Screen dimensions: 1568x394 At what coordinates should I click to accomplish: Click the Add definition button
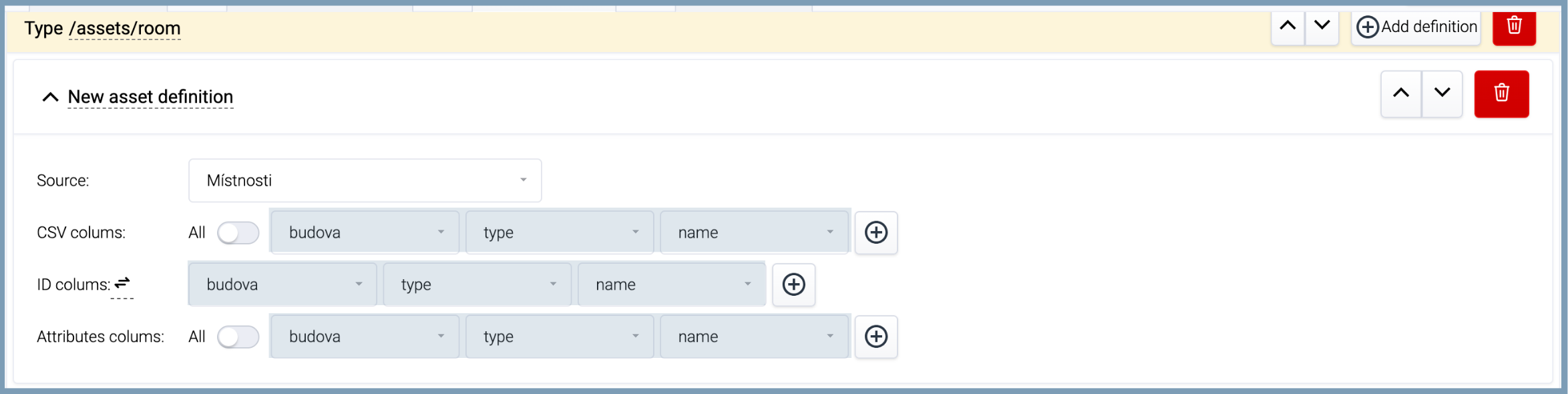1416,27
